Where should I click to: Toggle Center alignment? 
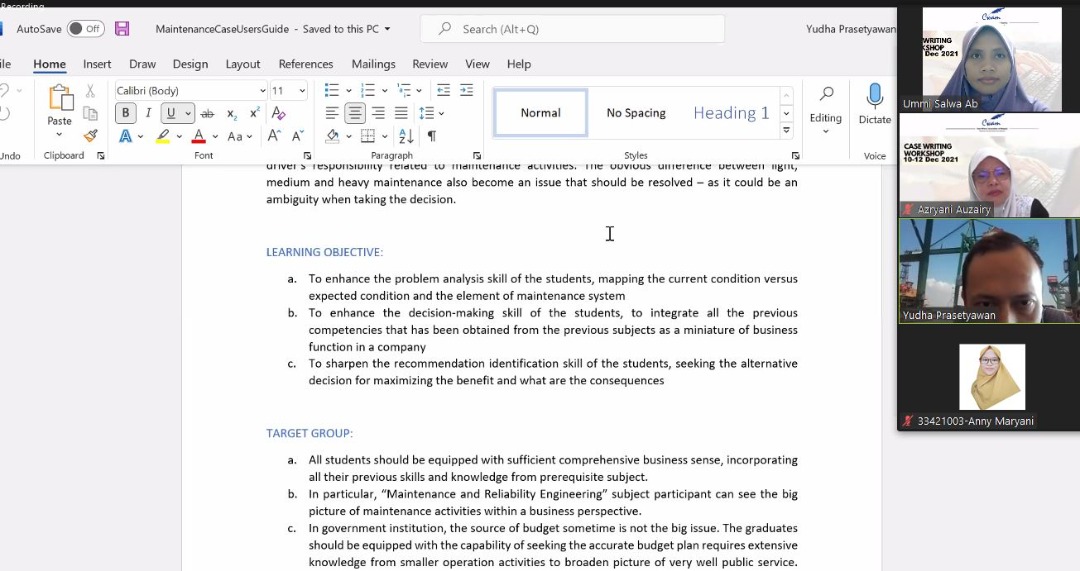pyautogui.click(x=355, y=113)
